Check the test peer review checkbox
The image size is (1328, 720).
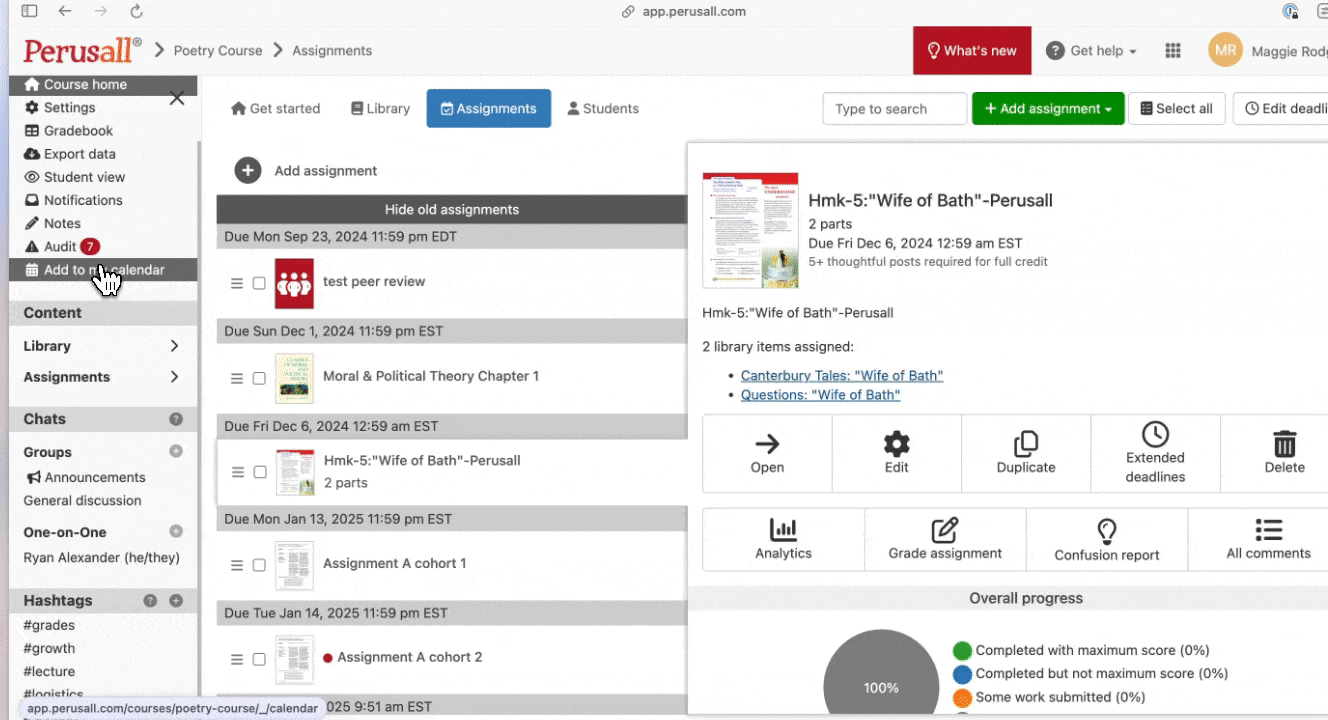tap(259, 283)
